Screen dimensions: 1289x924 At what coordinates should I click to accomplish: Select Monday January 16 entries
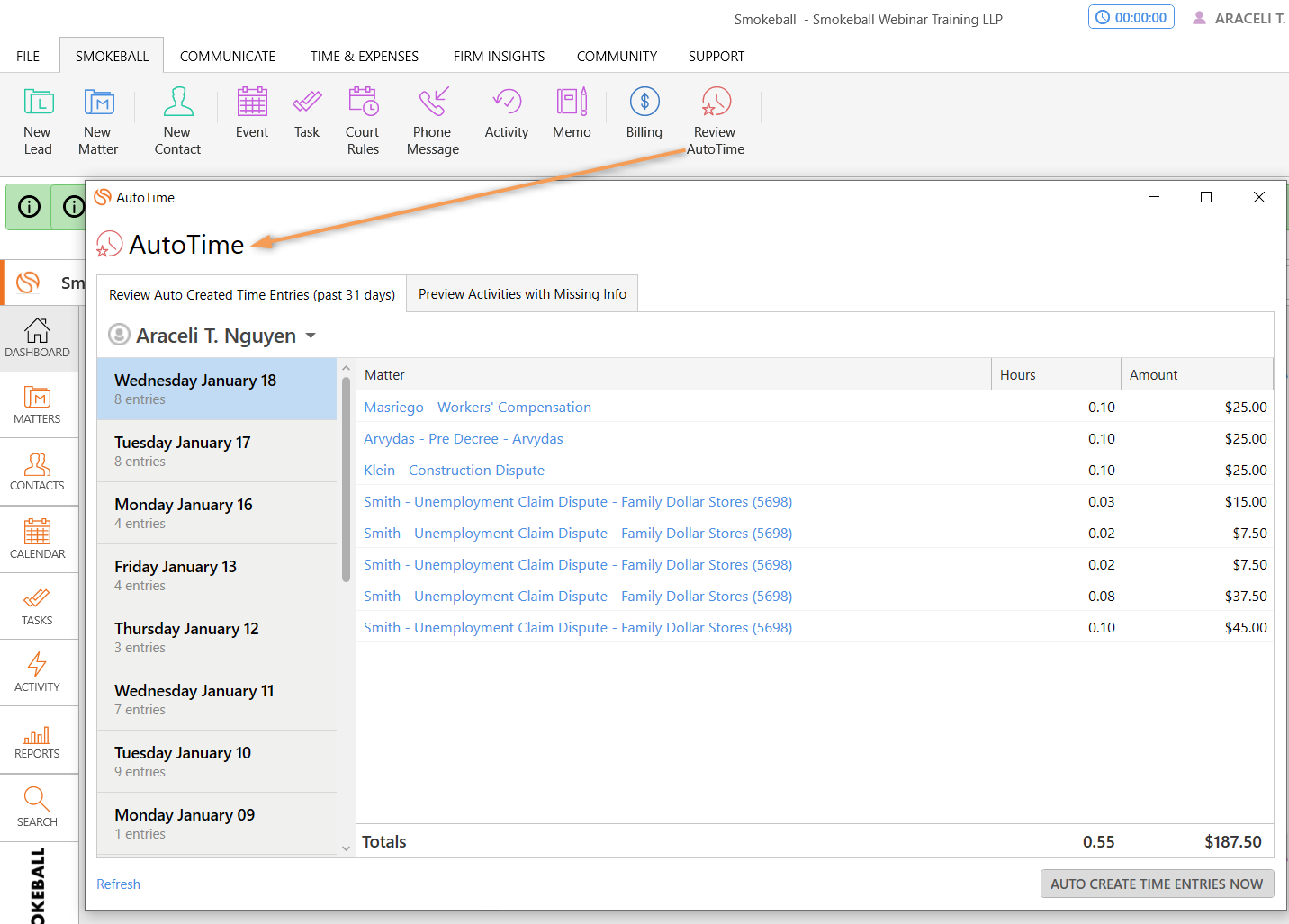click(x=217, y=513)
